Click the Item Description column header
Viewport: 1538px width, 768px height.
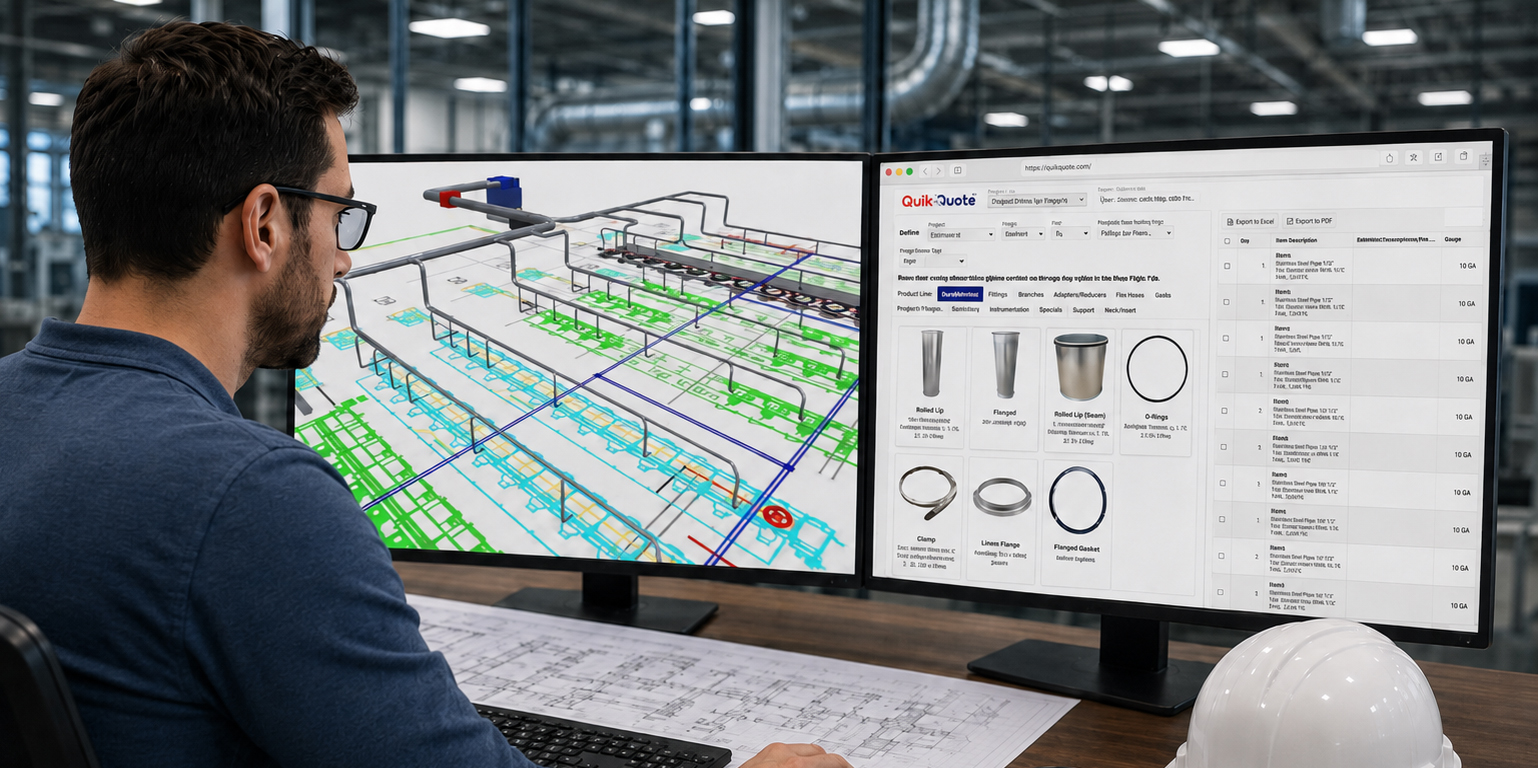click(x=1296, y=240)
